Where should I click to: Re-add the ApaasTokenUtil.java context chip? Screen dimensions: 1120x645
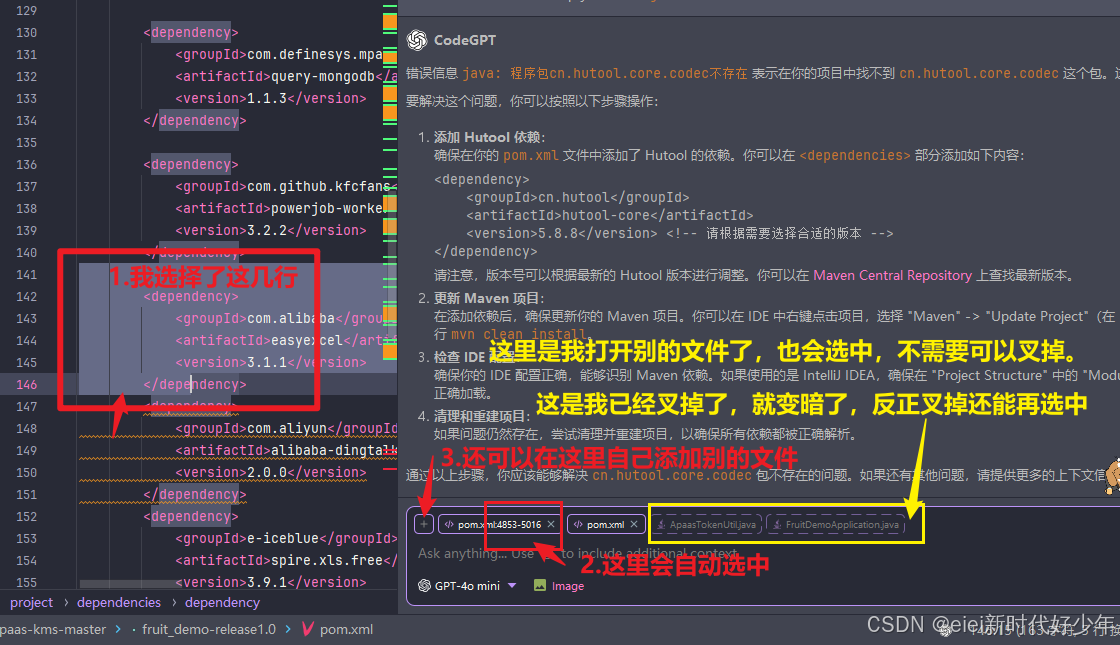tap(707, 524)
